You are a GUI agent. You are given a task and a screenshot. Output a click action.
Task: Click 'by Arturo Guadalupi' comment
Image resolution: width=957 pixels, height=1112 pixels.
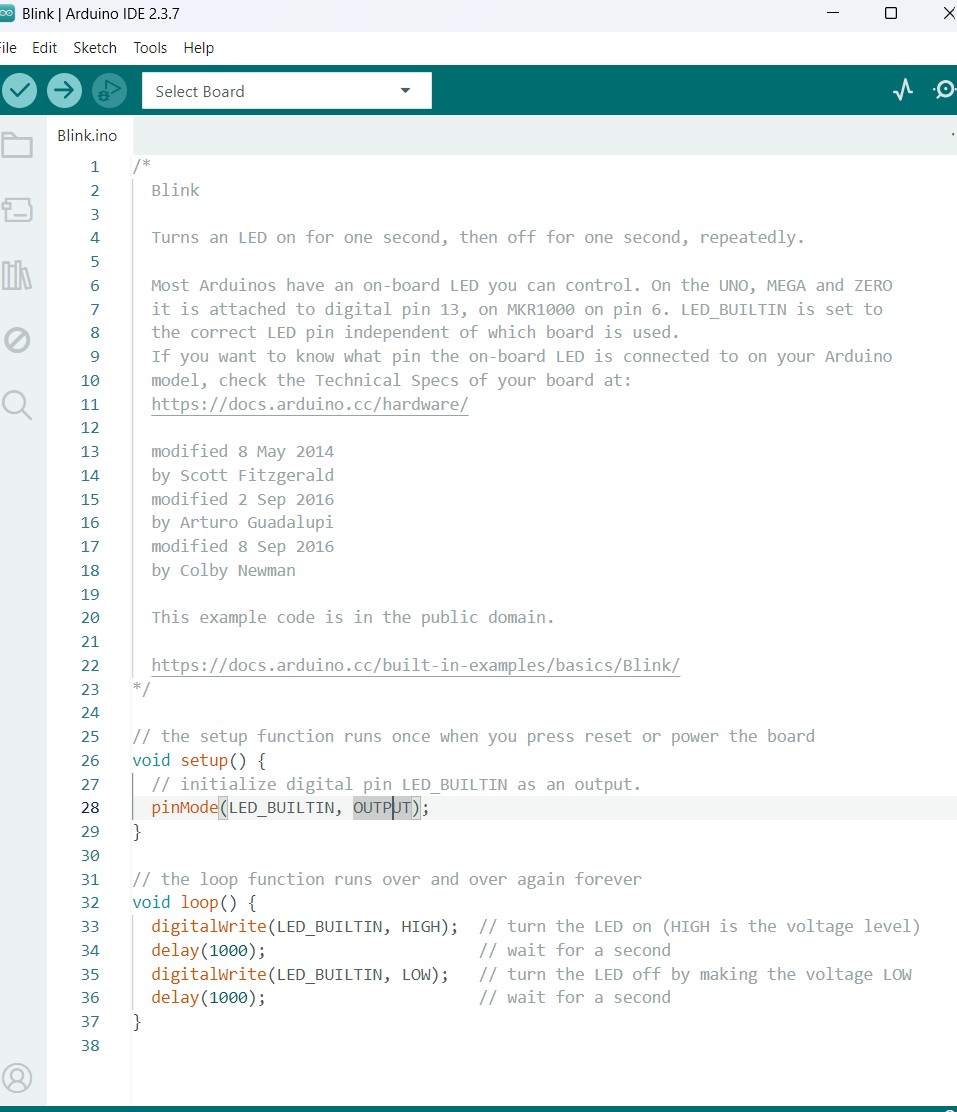[x=242, y=523]
